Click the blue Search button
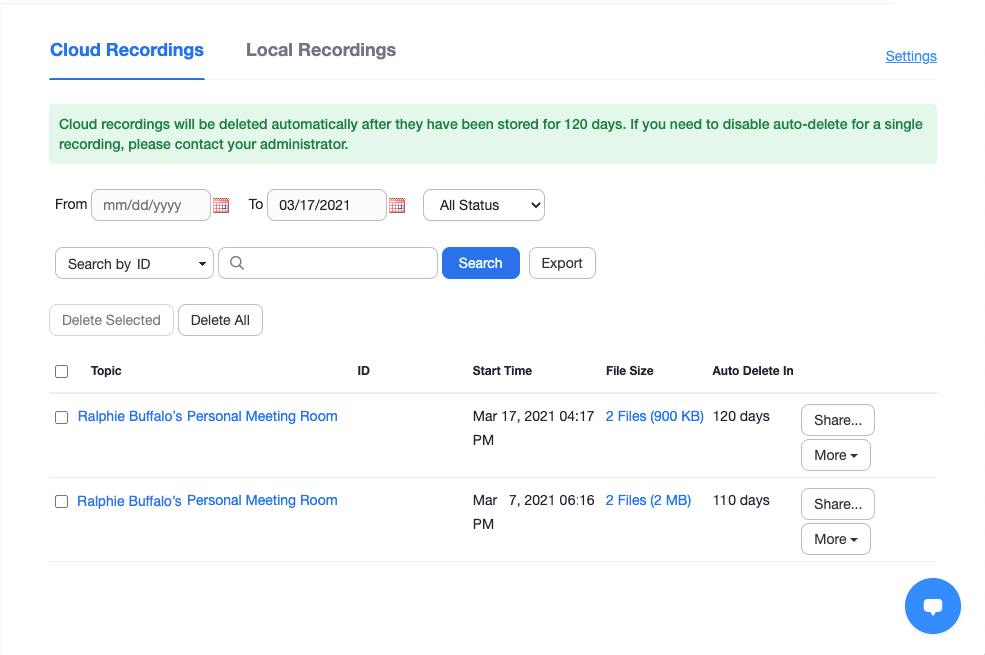 tap(481, 263)
